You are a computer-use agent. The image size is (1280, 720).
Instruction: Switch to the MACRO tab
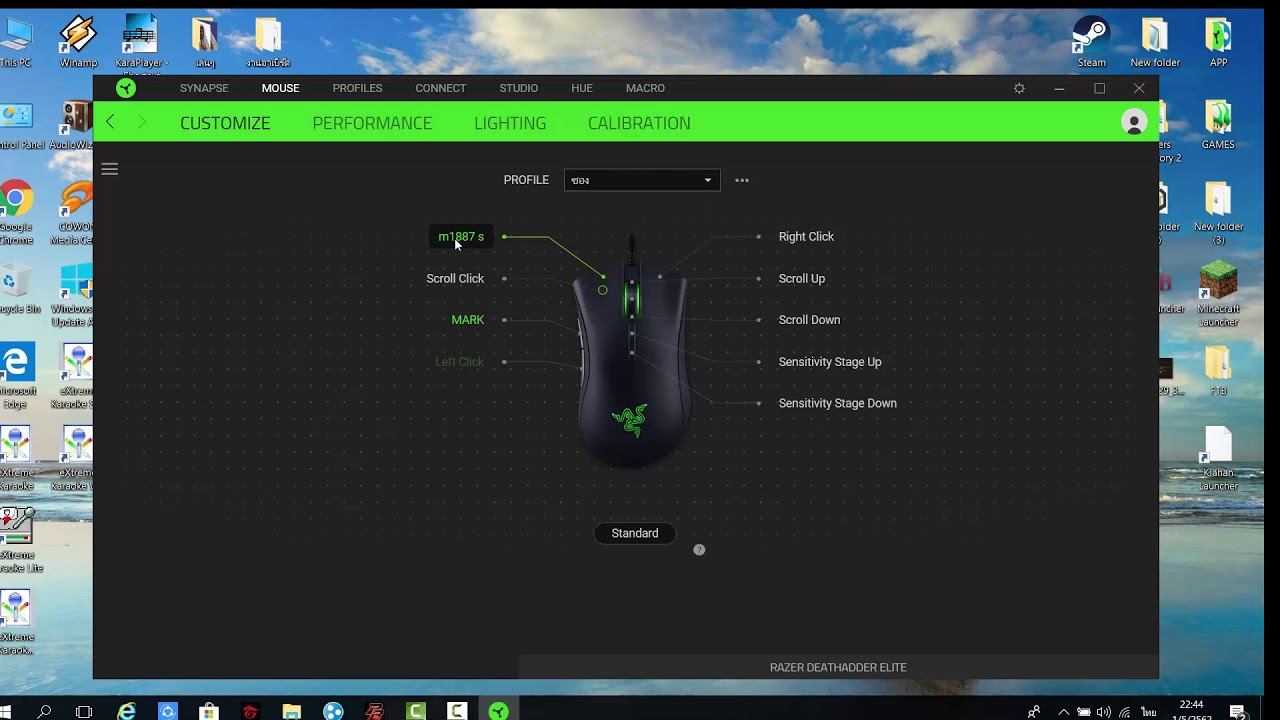[645, 88]
